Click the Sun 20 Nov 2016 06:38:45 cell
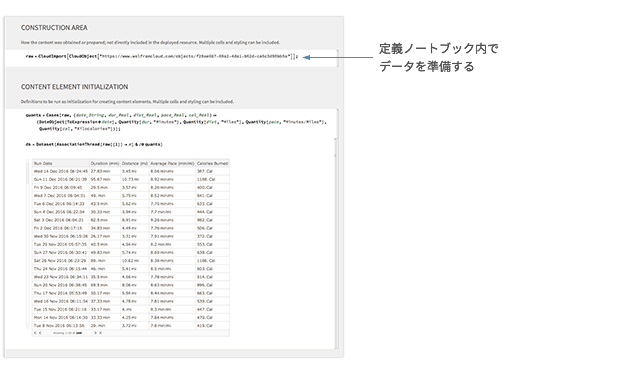The image size is (638, 369). click(61, 285)
